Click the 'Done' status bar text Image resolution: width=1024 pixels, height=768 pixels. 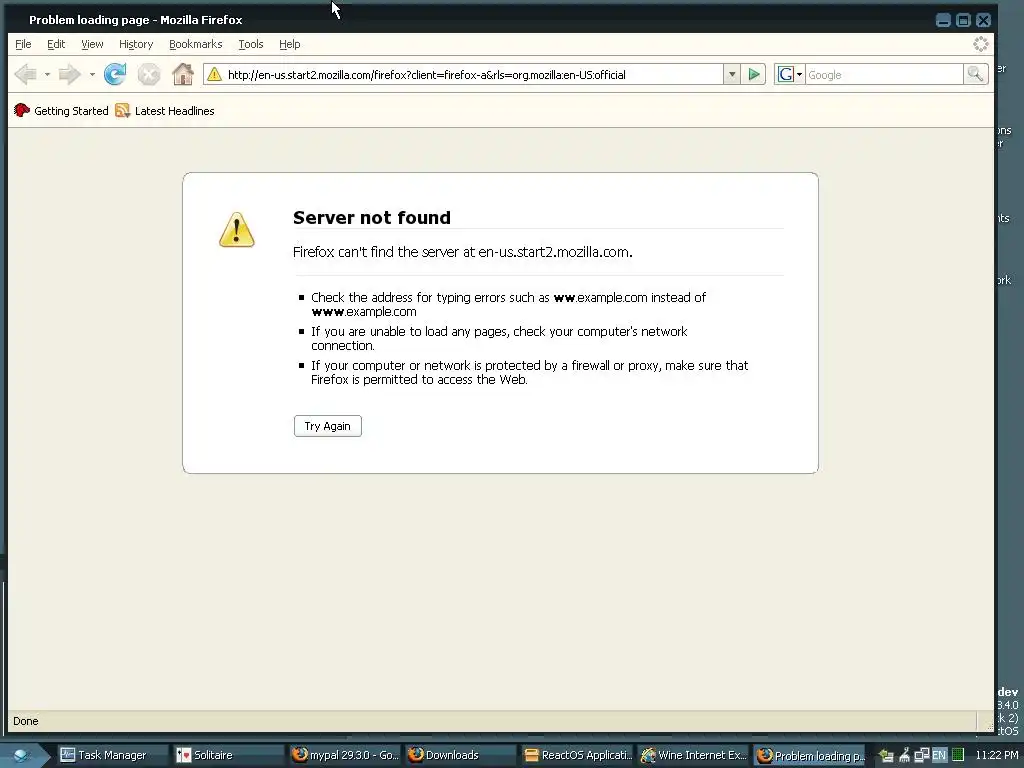pos(25,721)
